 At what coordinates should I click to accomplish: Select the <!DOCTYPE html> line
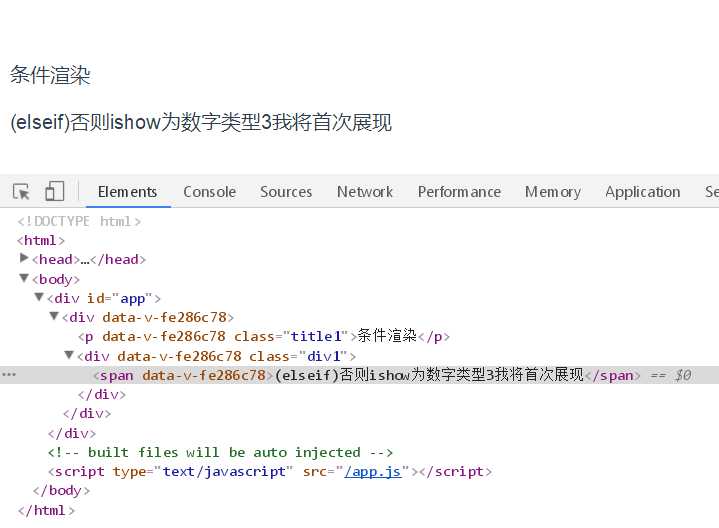coord(79,222)
